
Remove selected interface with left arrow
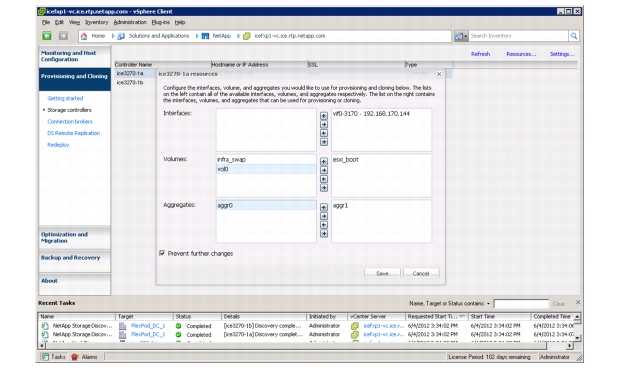click(x=324, y=133)
